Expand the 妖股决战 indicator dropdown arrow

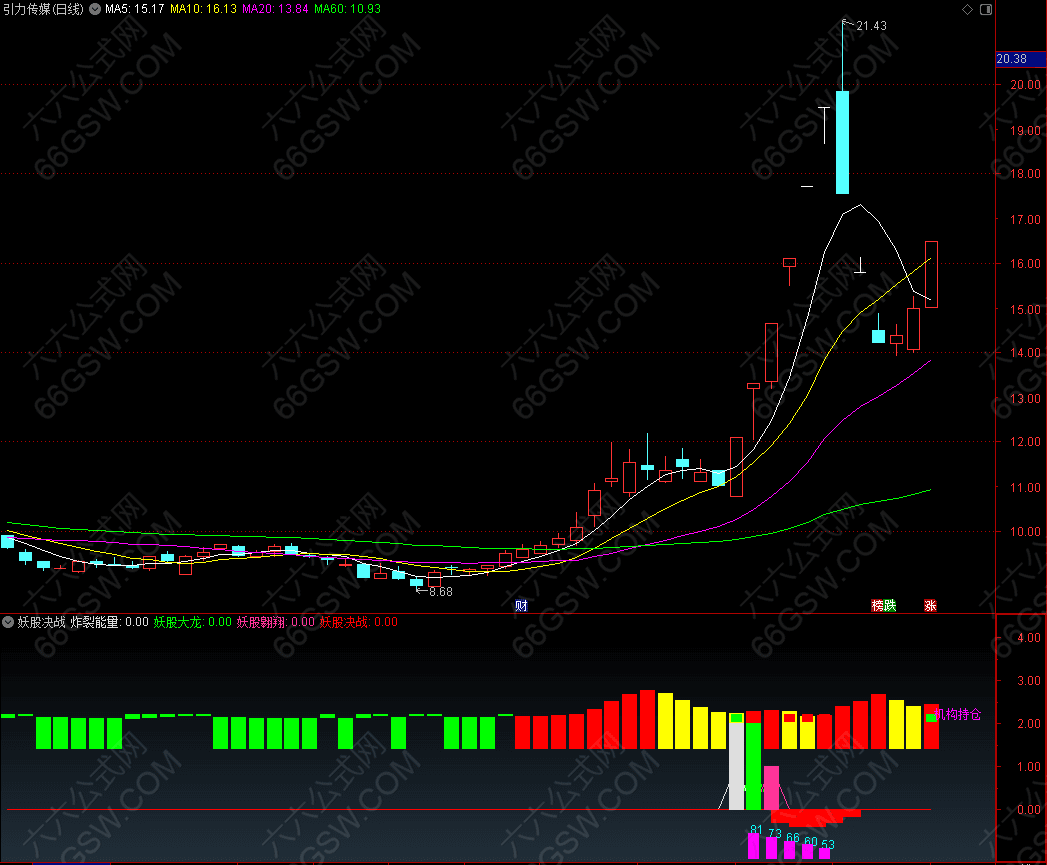8,622
